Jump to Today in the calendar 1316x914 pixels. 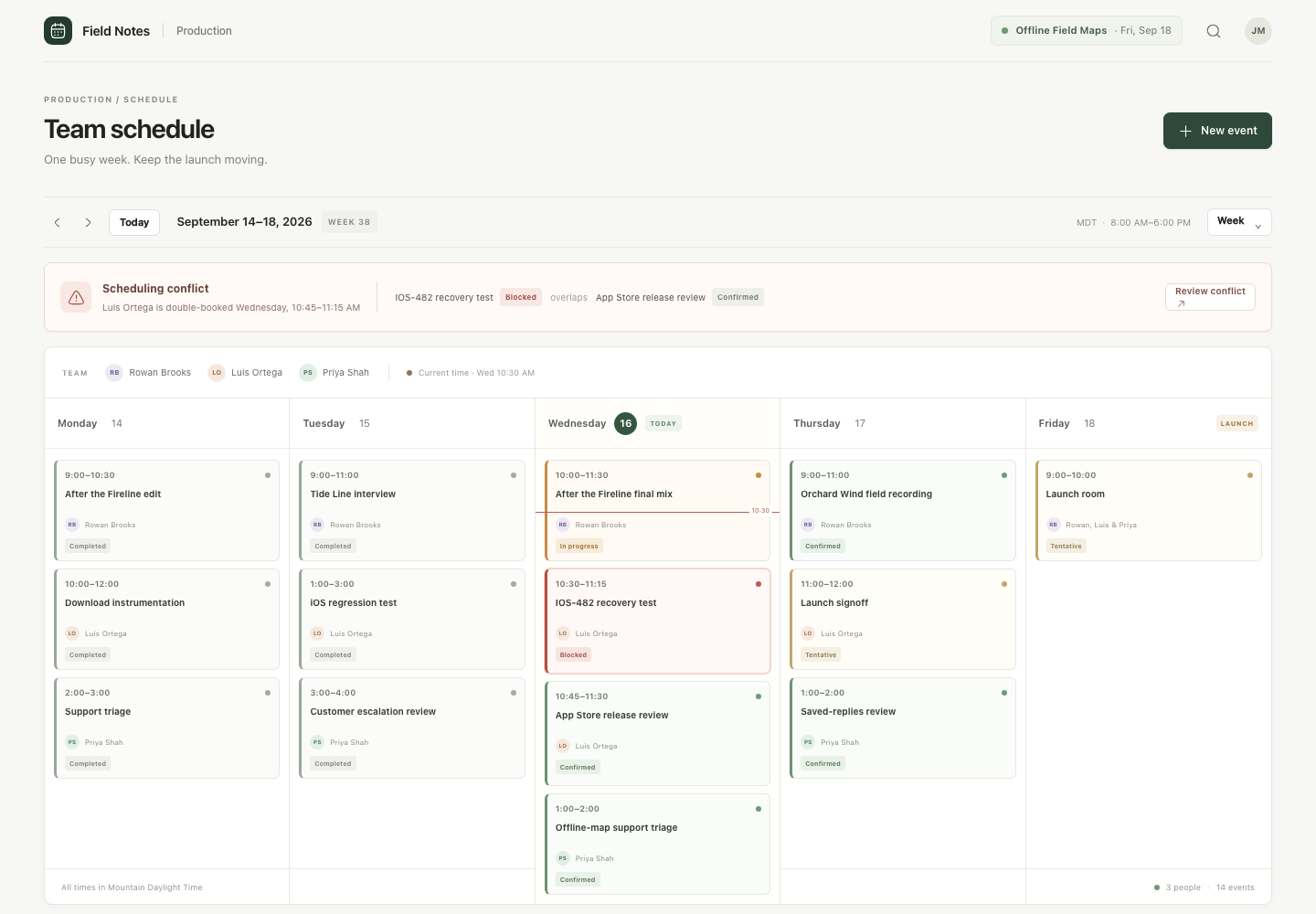(x=134, y=222)
